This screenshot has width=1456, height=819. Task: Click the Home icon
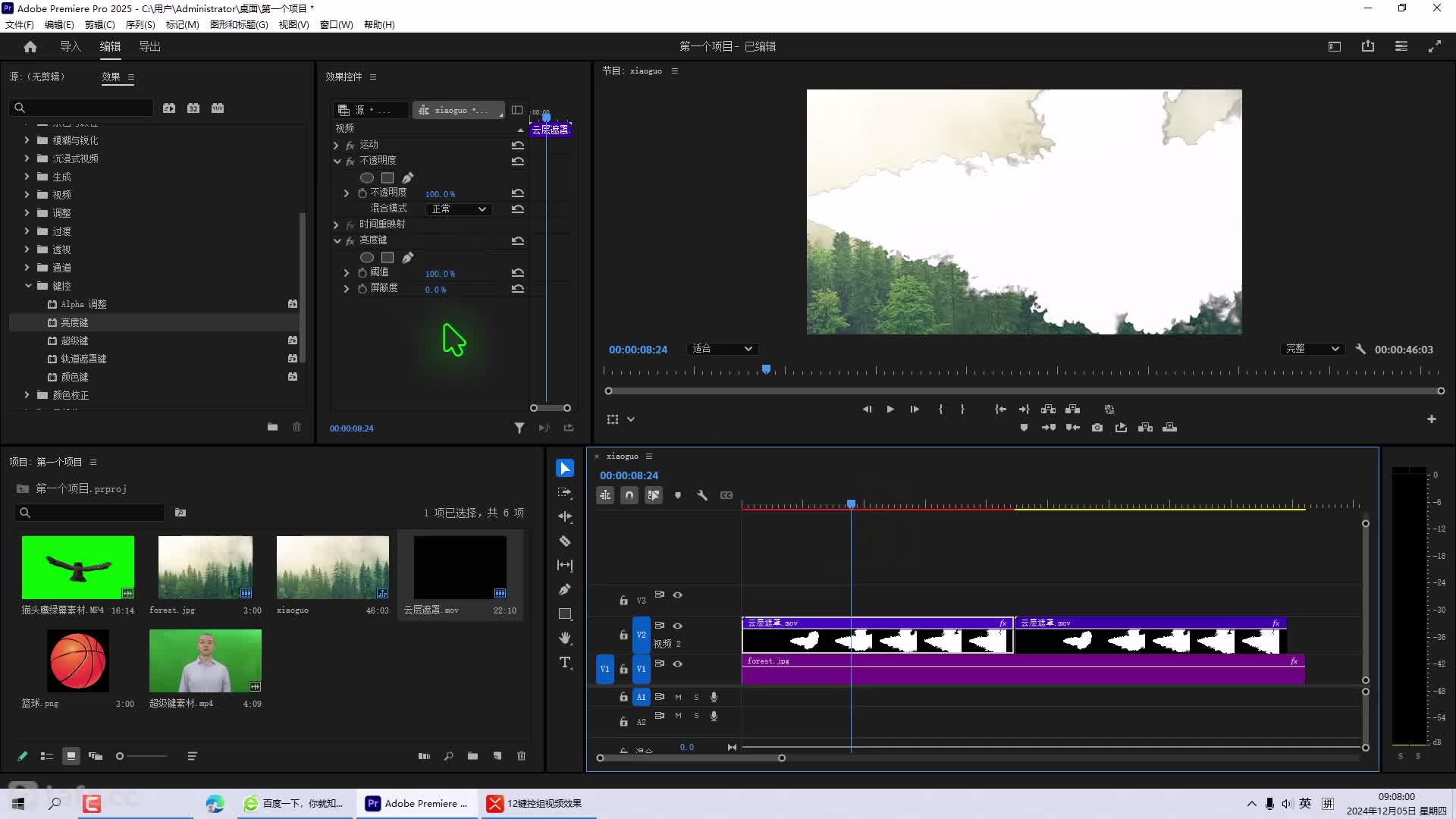[30, 47]
